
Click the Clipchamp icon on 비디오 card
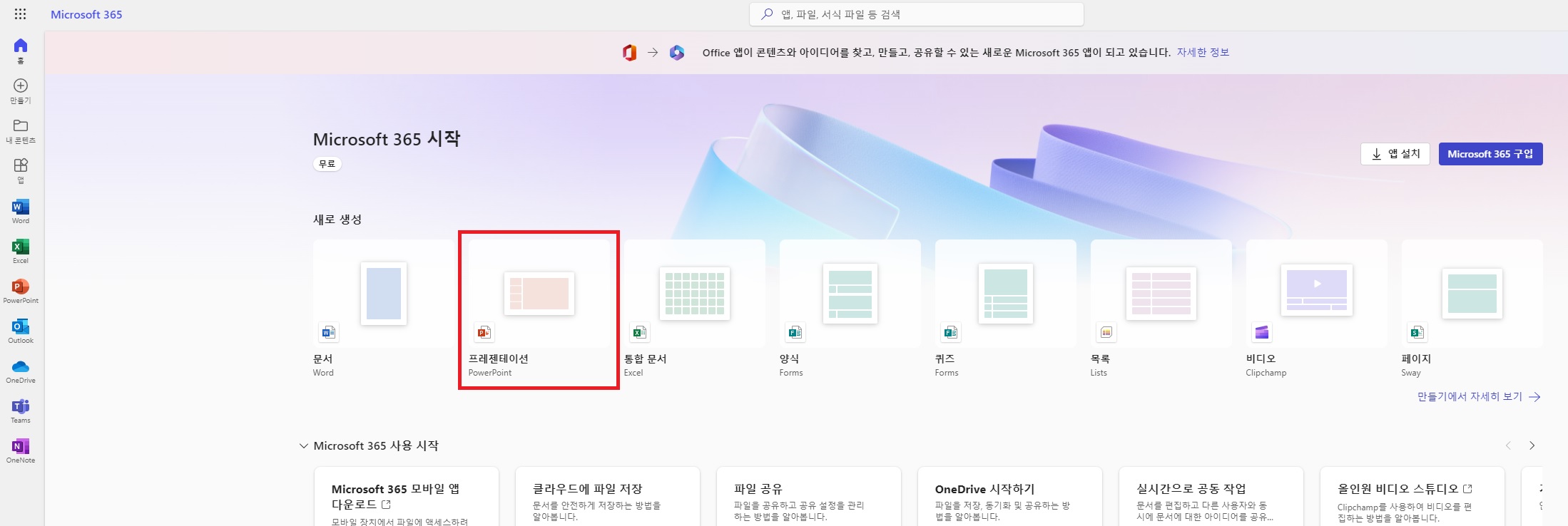(1262, 332)
